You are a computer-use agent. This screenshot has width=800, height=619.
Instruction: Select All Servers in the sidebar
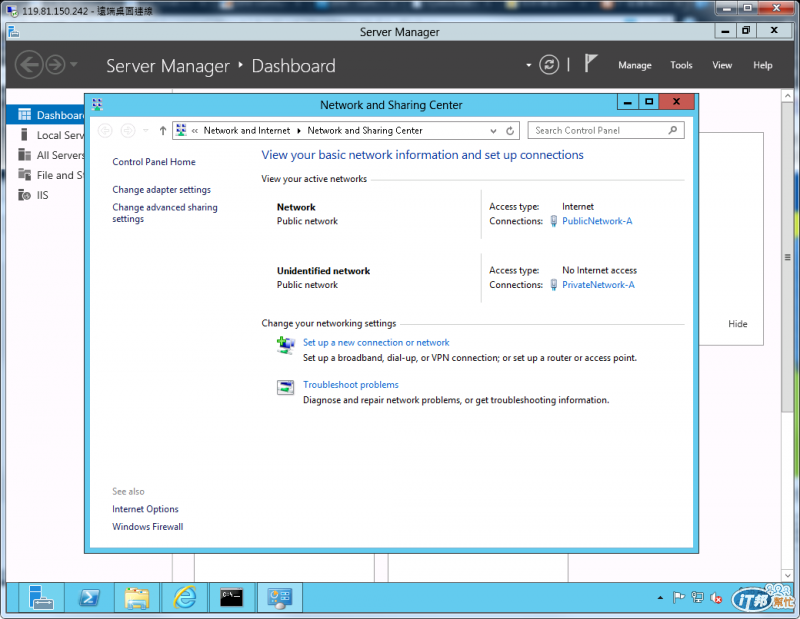coord(46,155)
